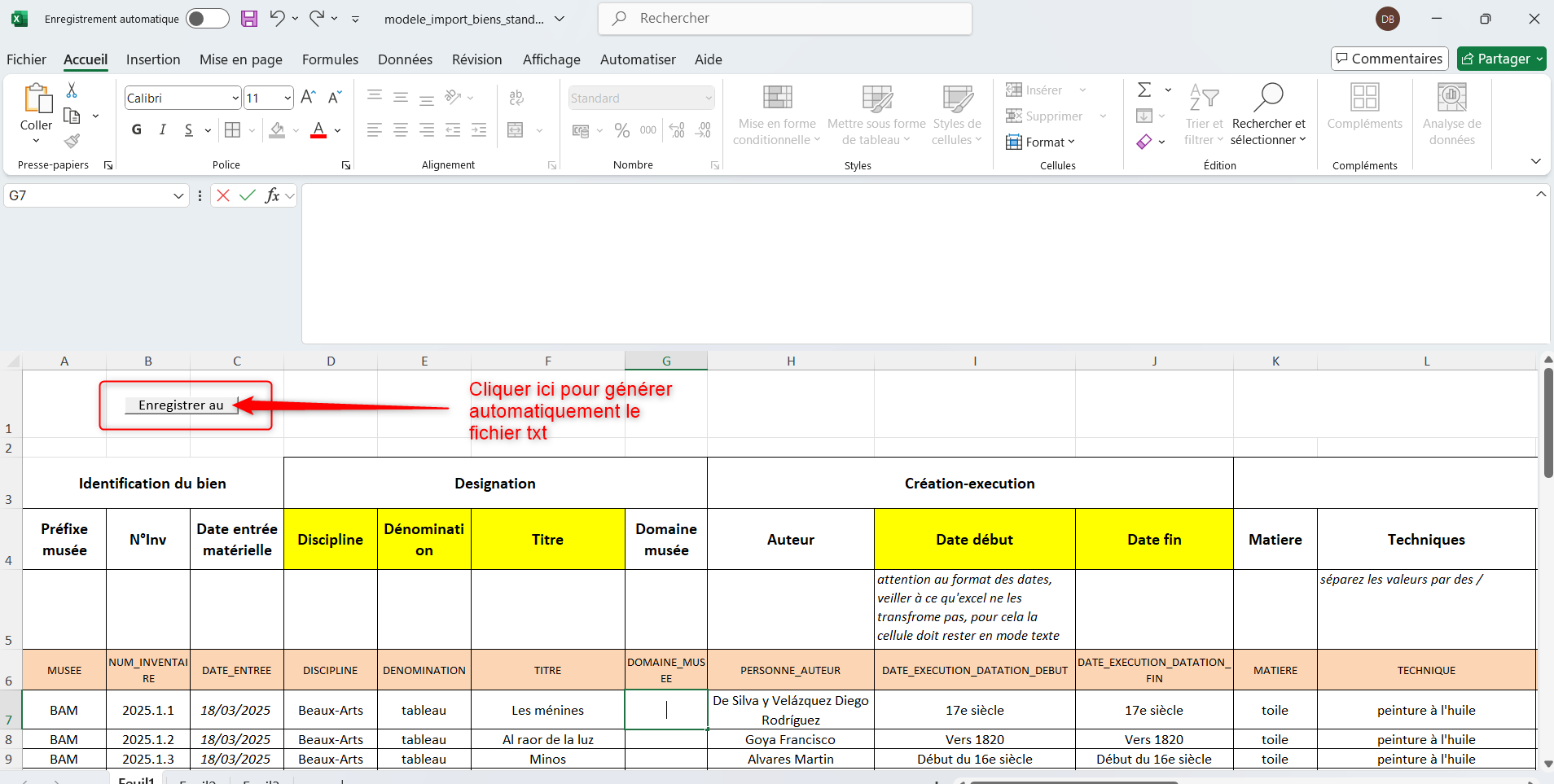Click the fill color bucket
Screen dimensions: 1554x784
coord(277,130)
